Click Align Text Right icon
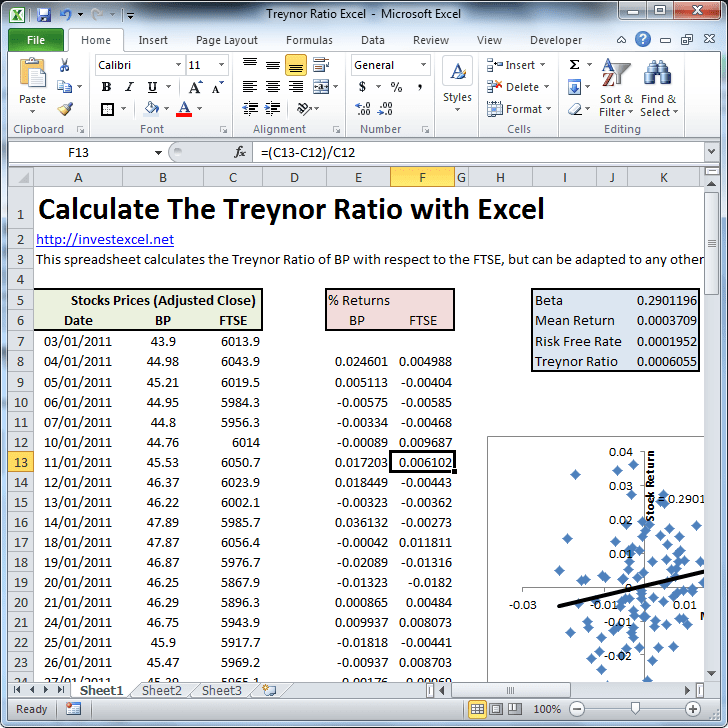The height and width of the screenshot is (728, 728). 295,87
